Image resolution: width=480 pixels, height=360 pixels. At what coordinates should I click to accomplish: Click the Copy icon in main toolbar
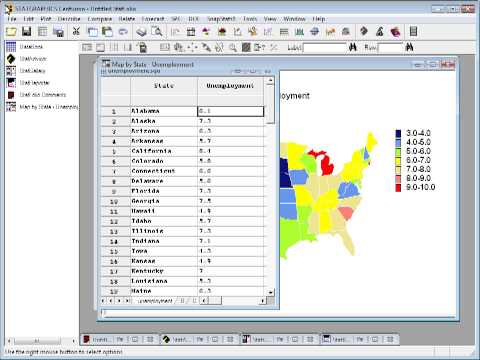pos(92,32)
